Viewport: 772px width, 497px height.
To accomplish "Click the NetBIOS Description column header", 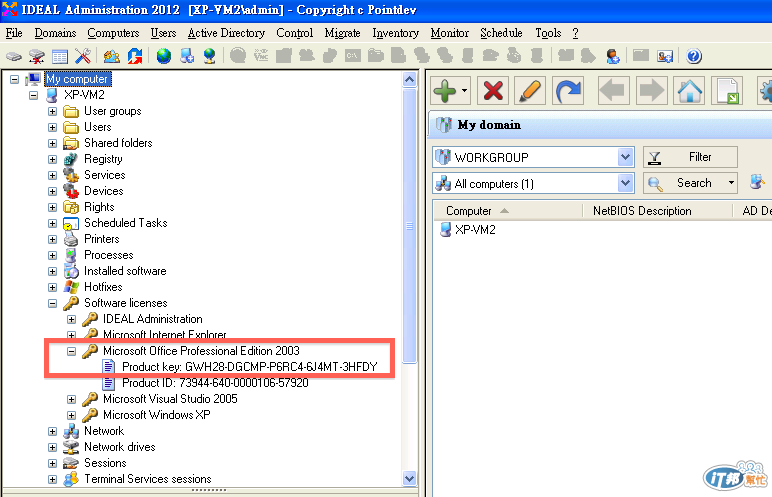I will 657,211.
